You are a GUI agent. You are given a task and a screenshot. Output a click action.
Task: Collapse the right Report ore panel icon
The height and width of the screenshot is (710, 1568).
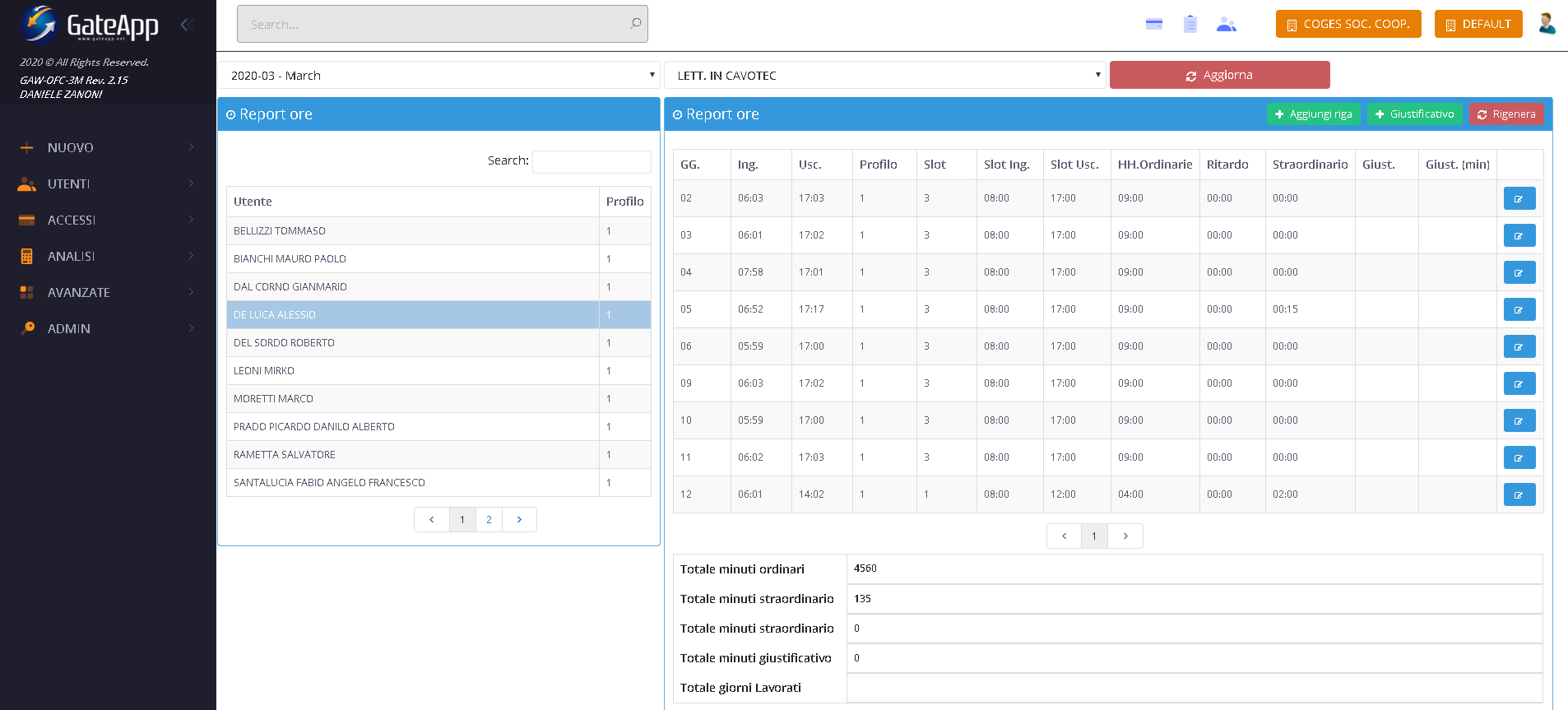(x=678, y=115)
